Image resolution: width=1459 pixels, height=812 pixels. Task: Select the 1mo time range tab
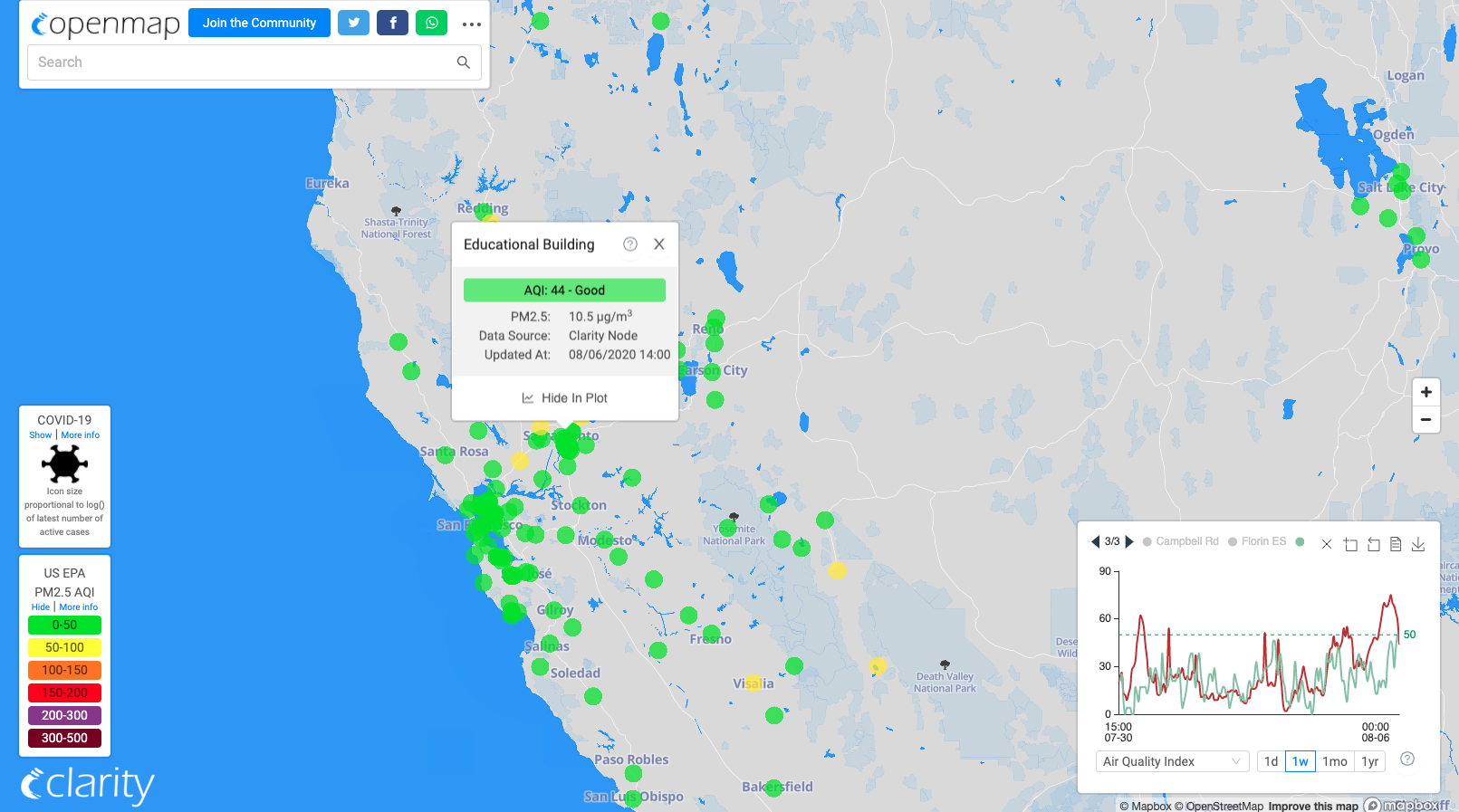pos(1334,761)
